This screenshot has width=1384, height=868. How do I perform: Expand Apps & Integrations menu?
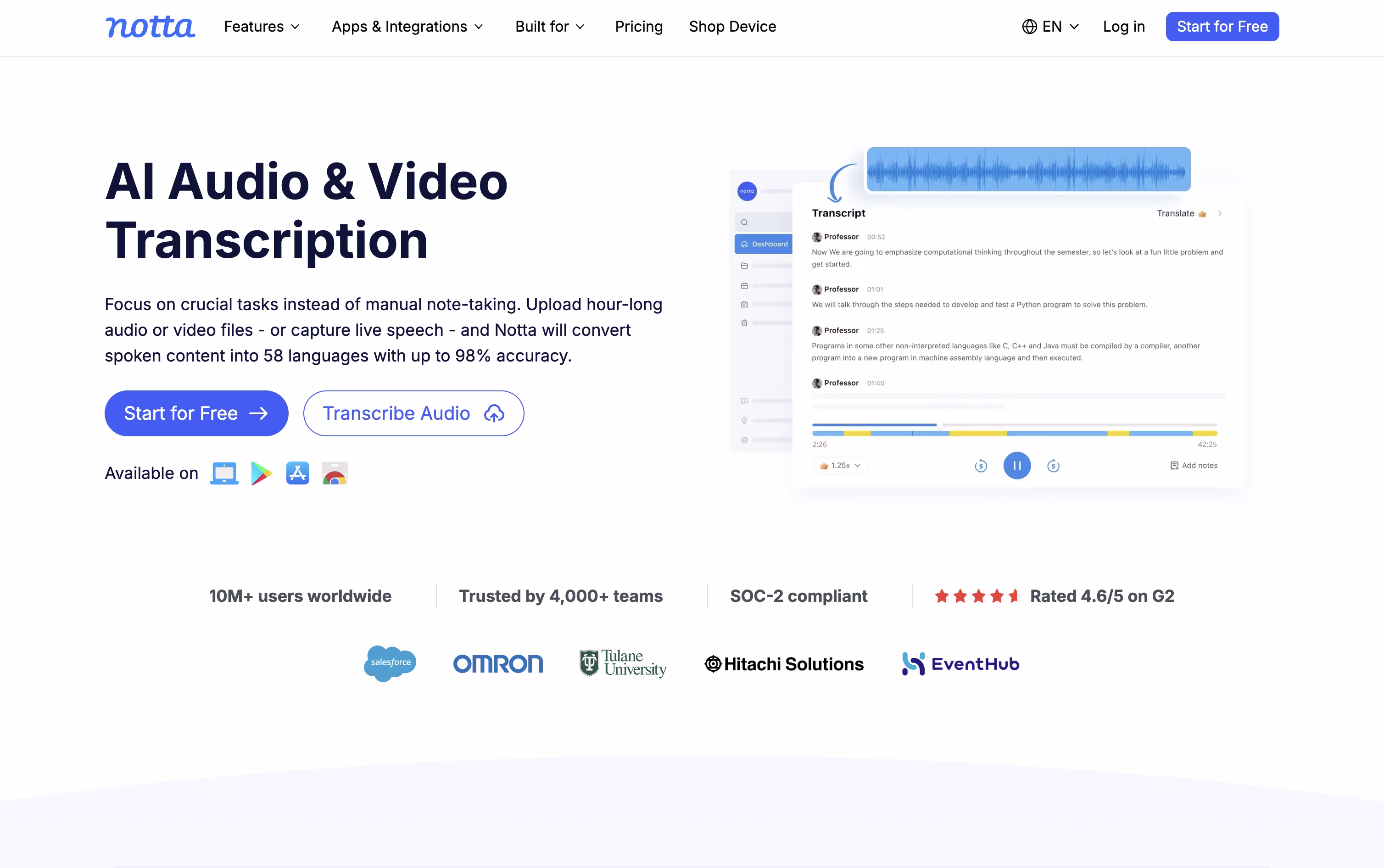coord(407,27)
